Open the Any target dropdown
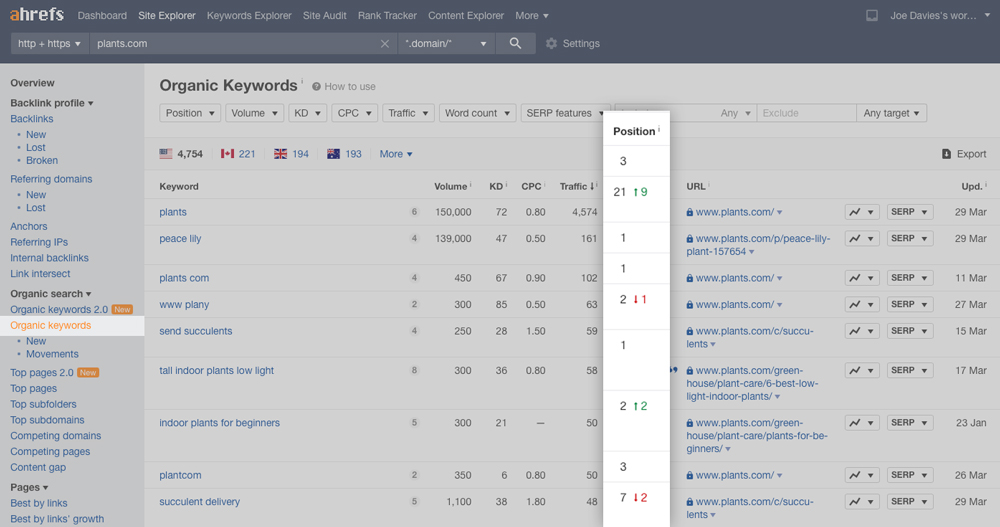This screenshot has width=1000, height=527. pyautogui.click(x=891, y=113)
